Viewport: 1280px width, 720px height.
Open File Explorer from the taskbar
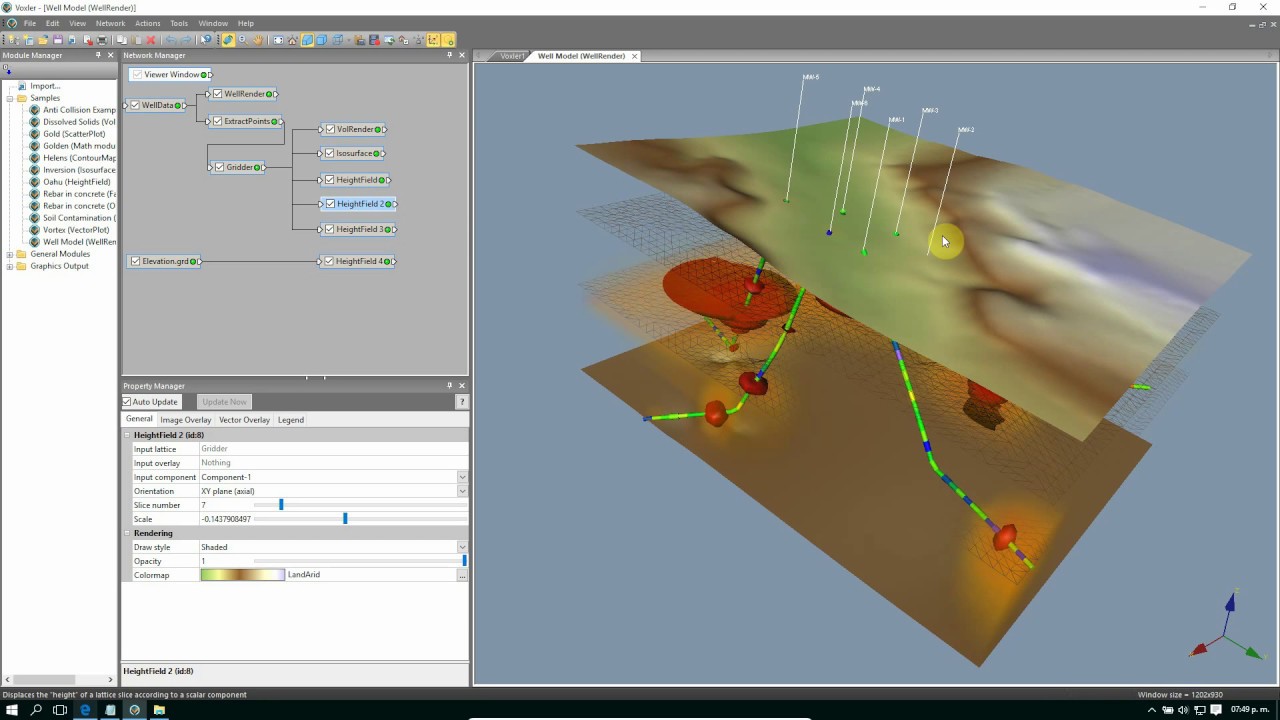(x=159, y=710)
